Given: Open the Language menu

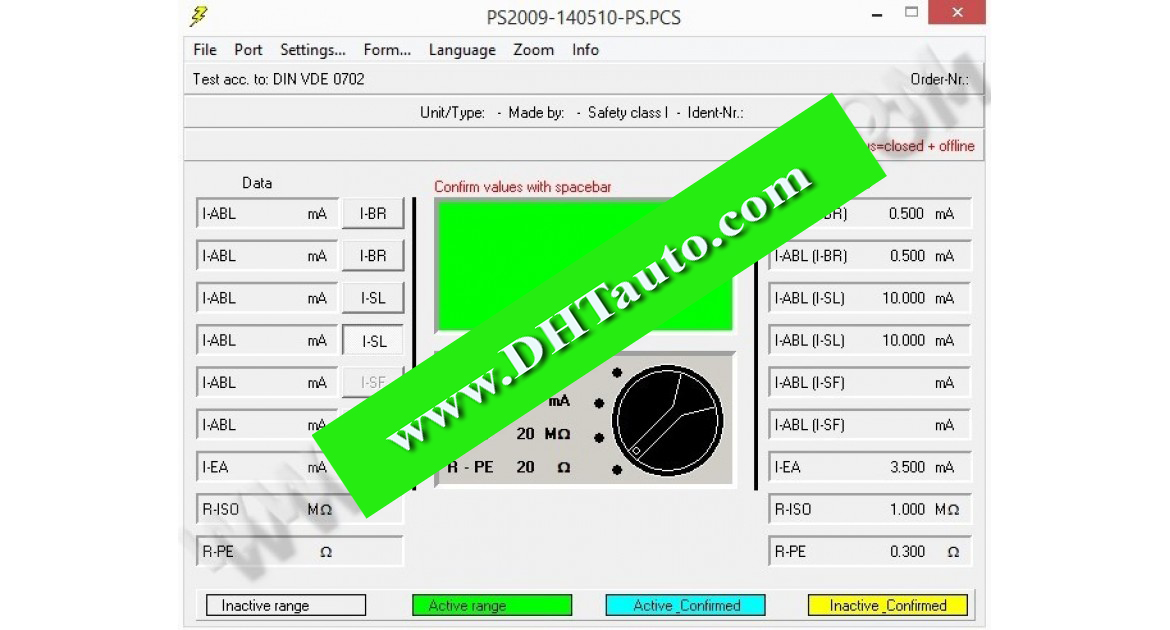Looking at the screenshot, I should (x=462, y=49).
